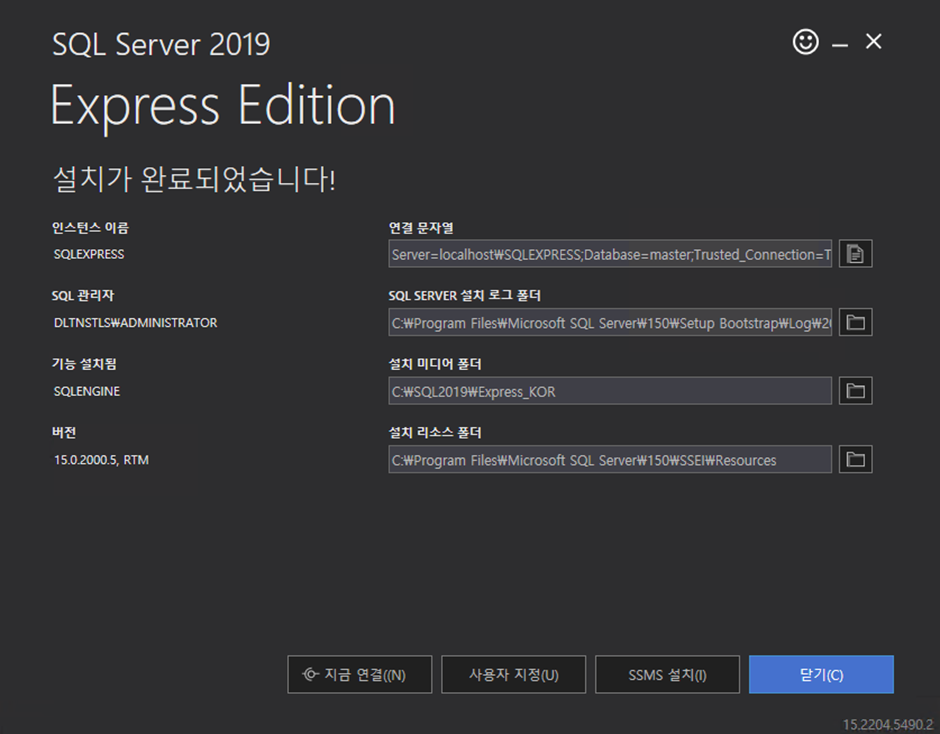Click the SQL Server 2019 title text
The image size is (940, 734).
(x=161, y=44)
